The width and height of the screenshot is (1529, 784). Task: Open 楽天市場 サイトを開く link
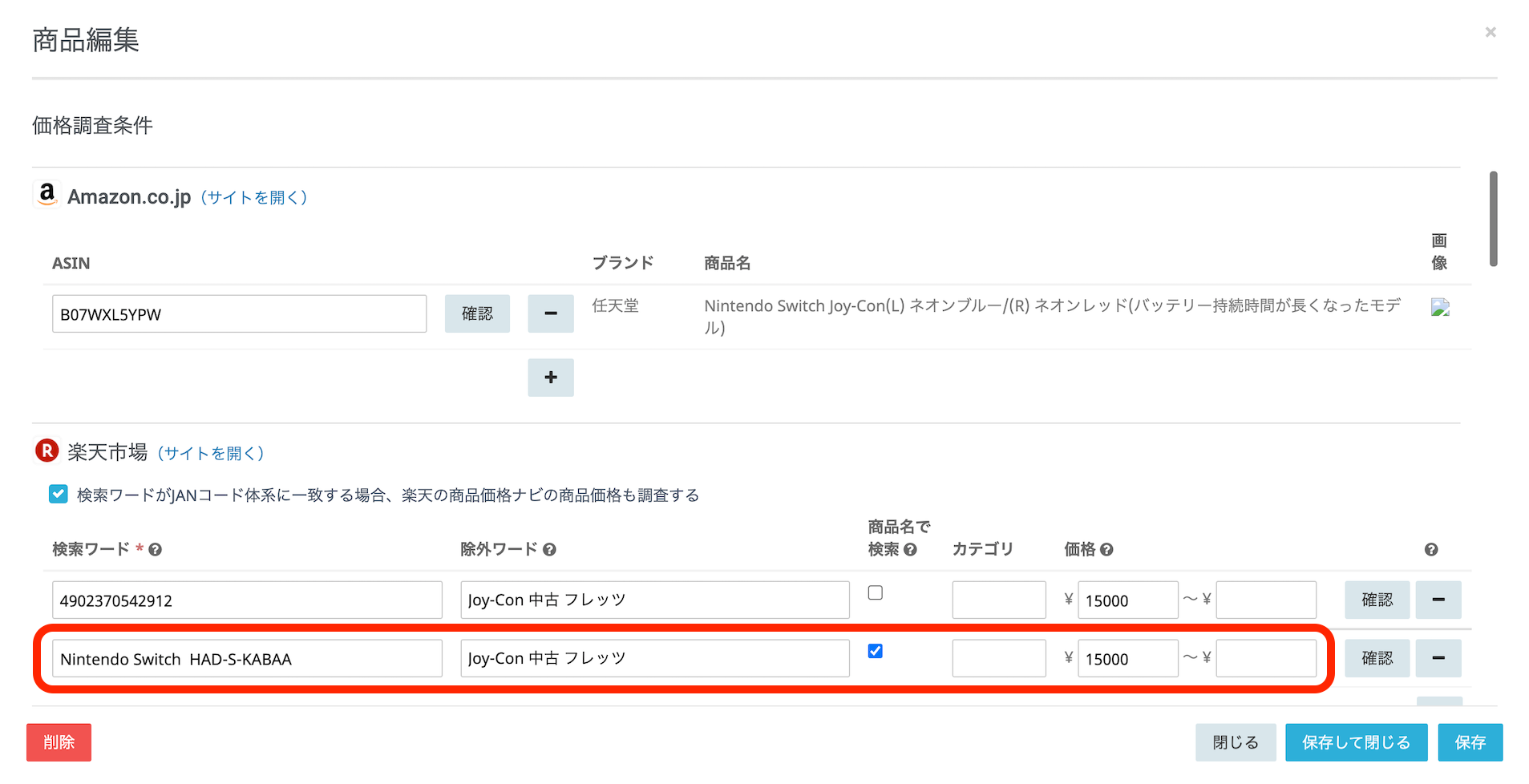point(211,454)
